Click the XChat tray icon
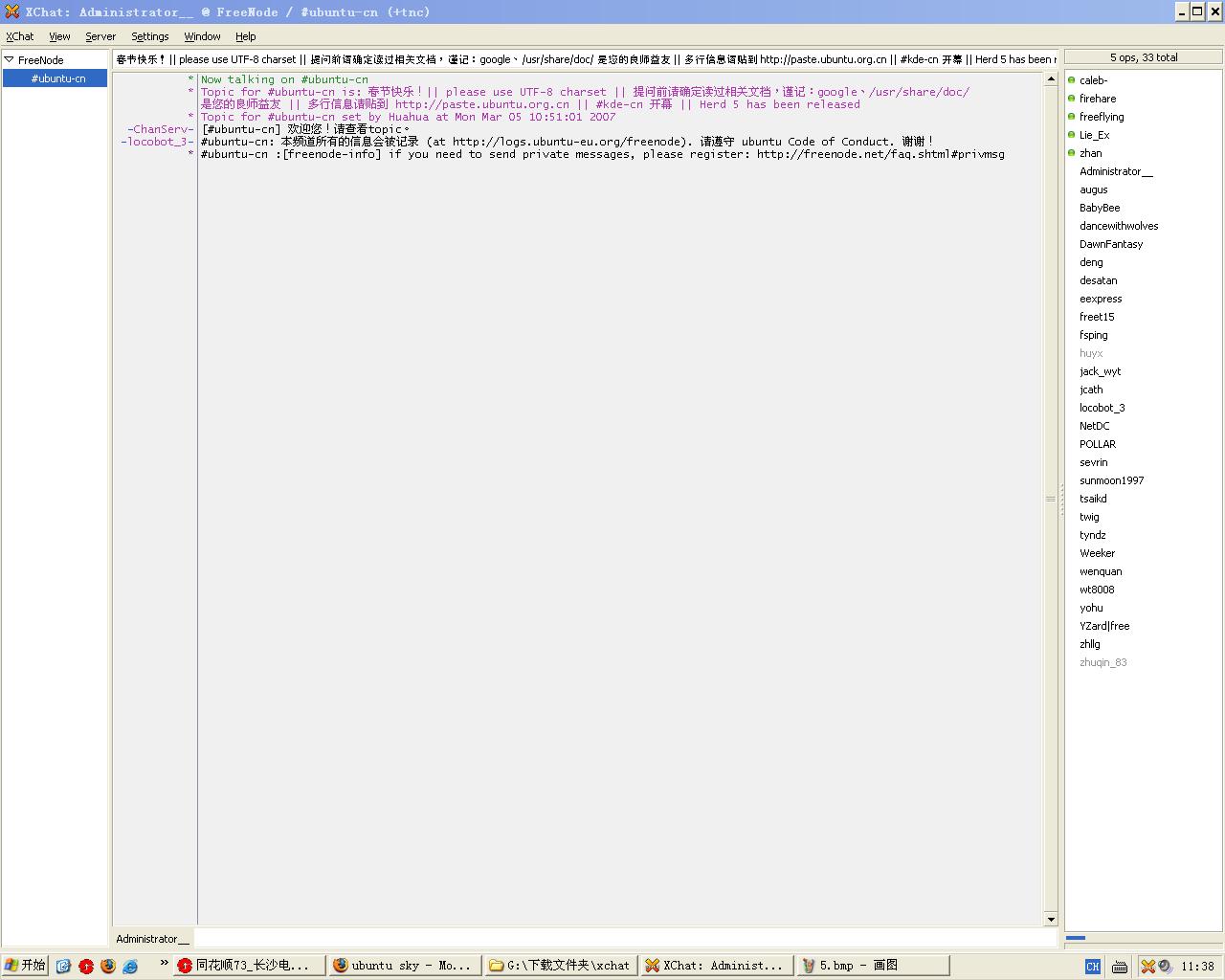The image size is (1225, 980). (x=1147, y=967)
